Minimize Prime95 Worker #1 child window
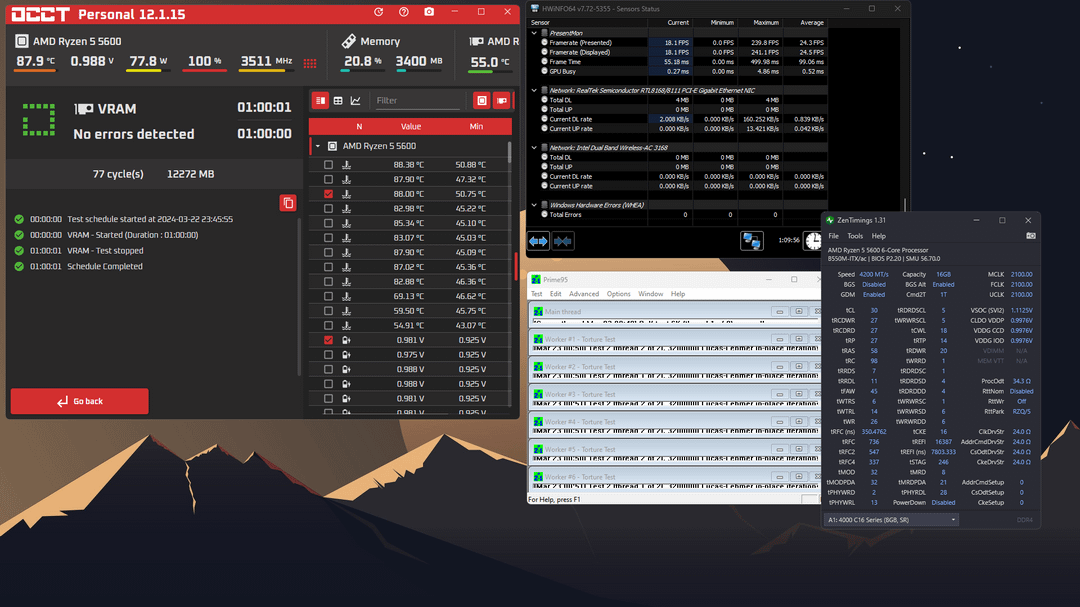The image size is (1080, 607). pos(780,339)
